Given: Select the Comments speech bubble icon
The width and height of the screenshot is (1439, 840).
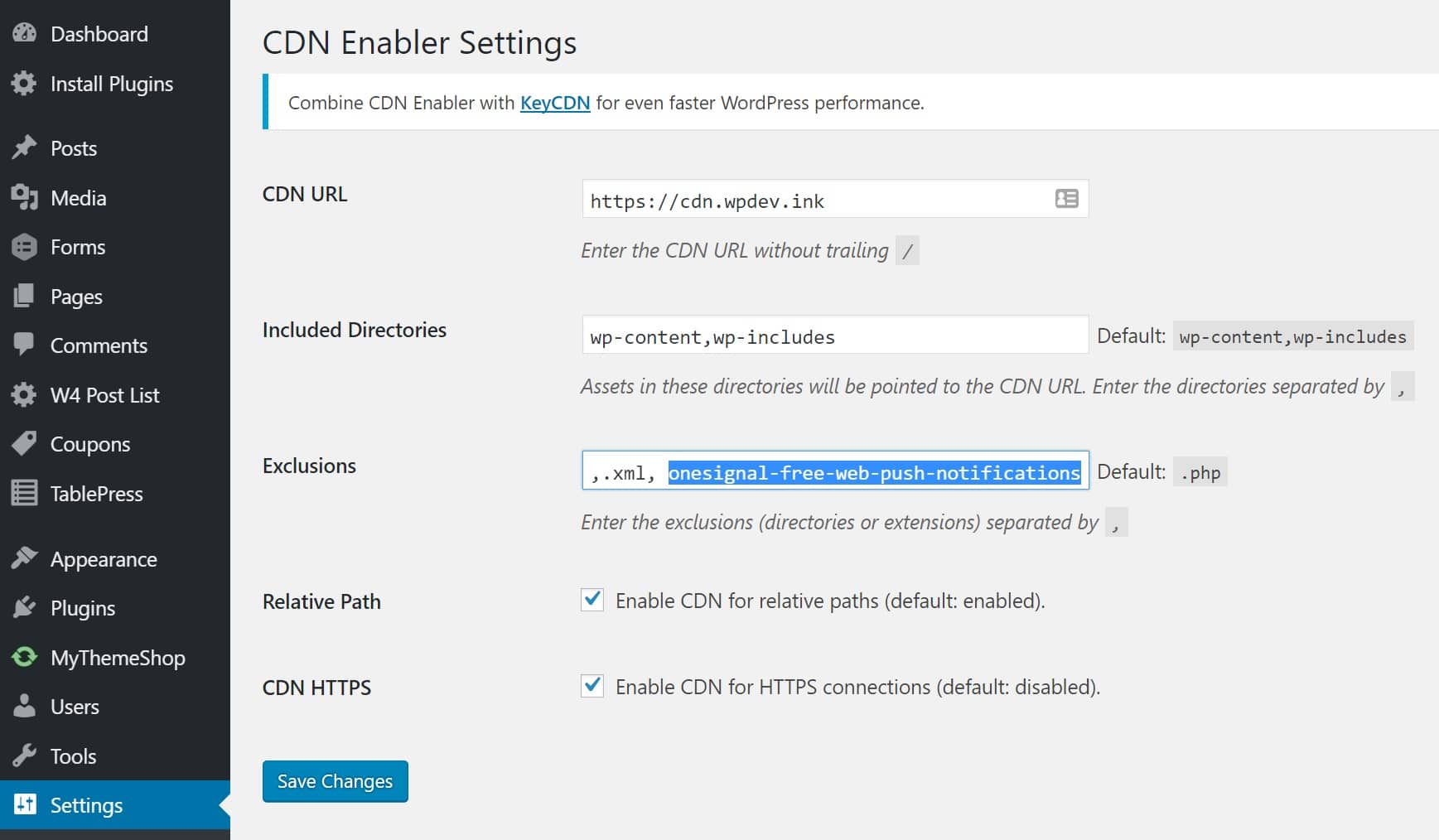Looking at the screenshot, I should pyautogui.click(x=24, y=345).
